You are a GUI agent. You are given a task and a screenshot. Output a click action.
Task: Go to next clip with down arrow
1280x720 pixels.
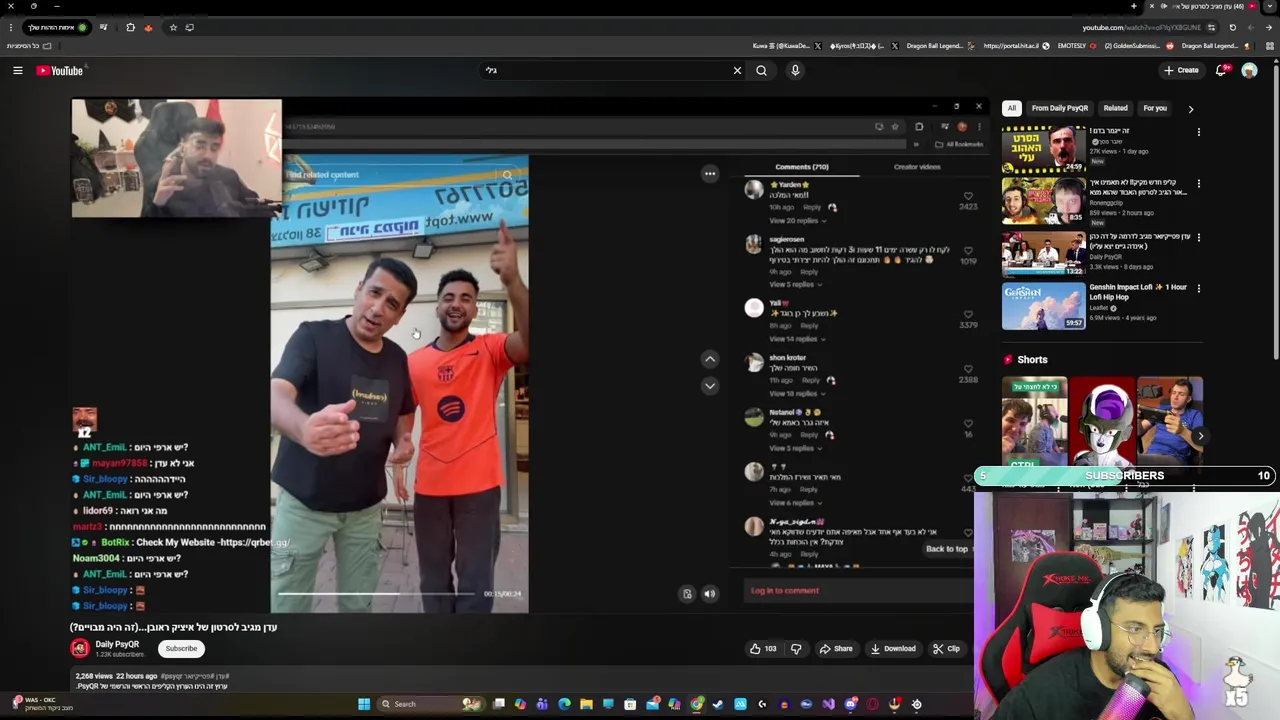tap(710, 386)
